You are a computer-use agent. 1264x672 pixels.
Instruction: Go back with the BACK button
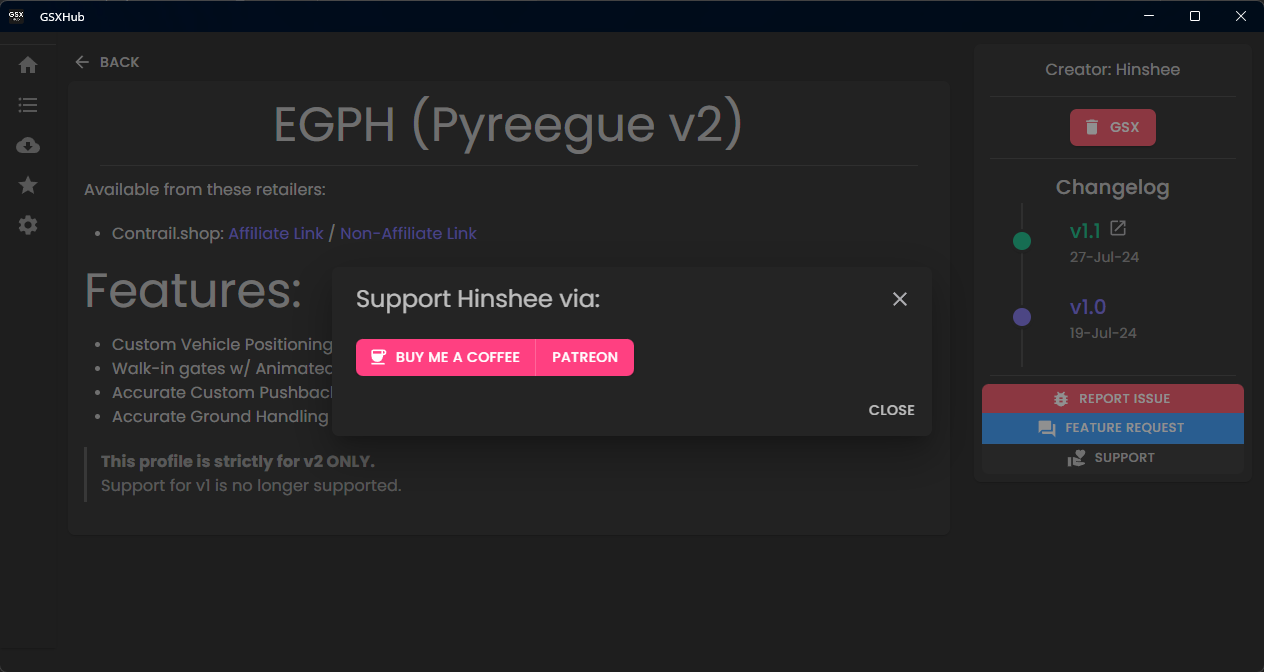(107, 62)
